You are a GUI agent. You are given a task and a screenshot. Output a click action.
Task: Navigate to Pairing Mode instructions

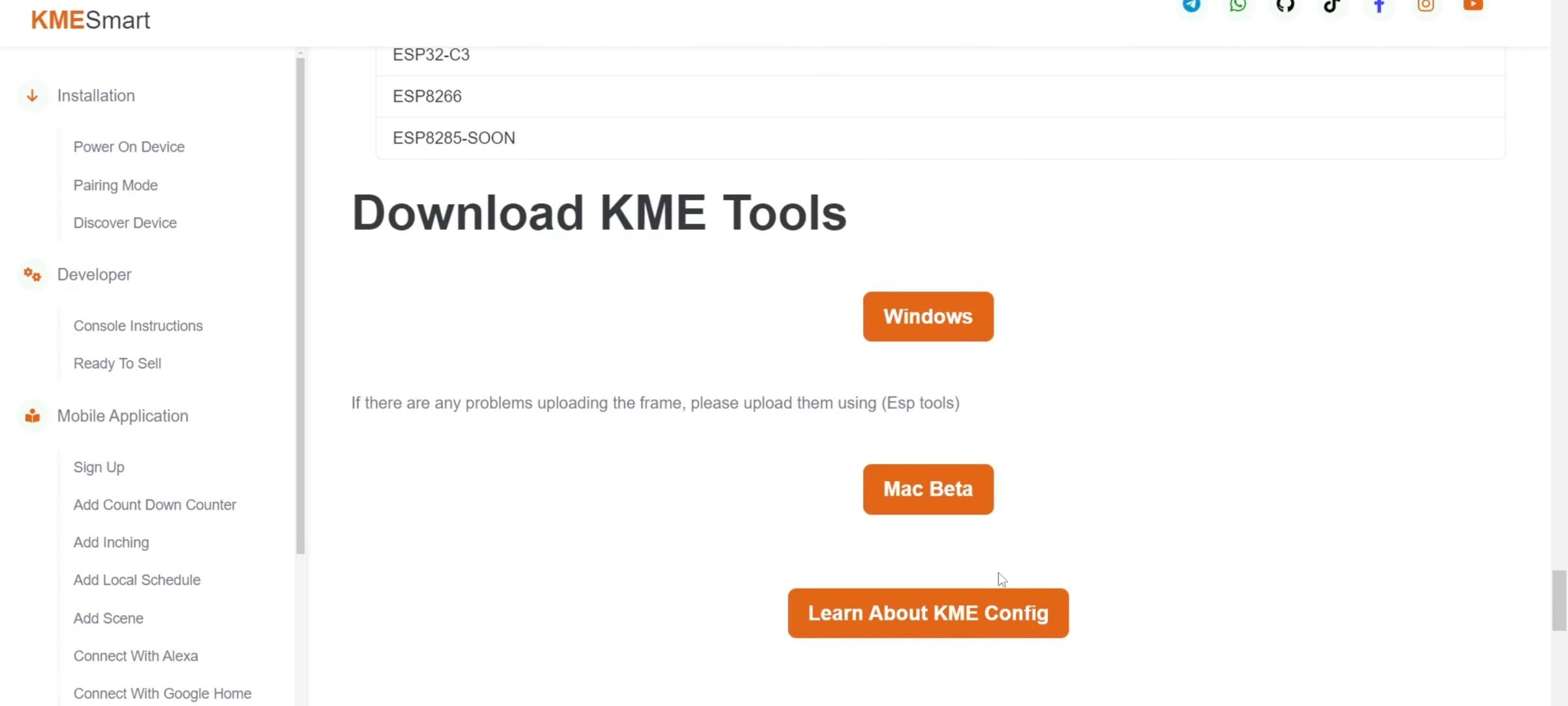tap(115, 185)
